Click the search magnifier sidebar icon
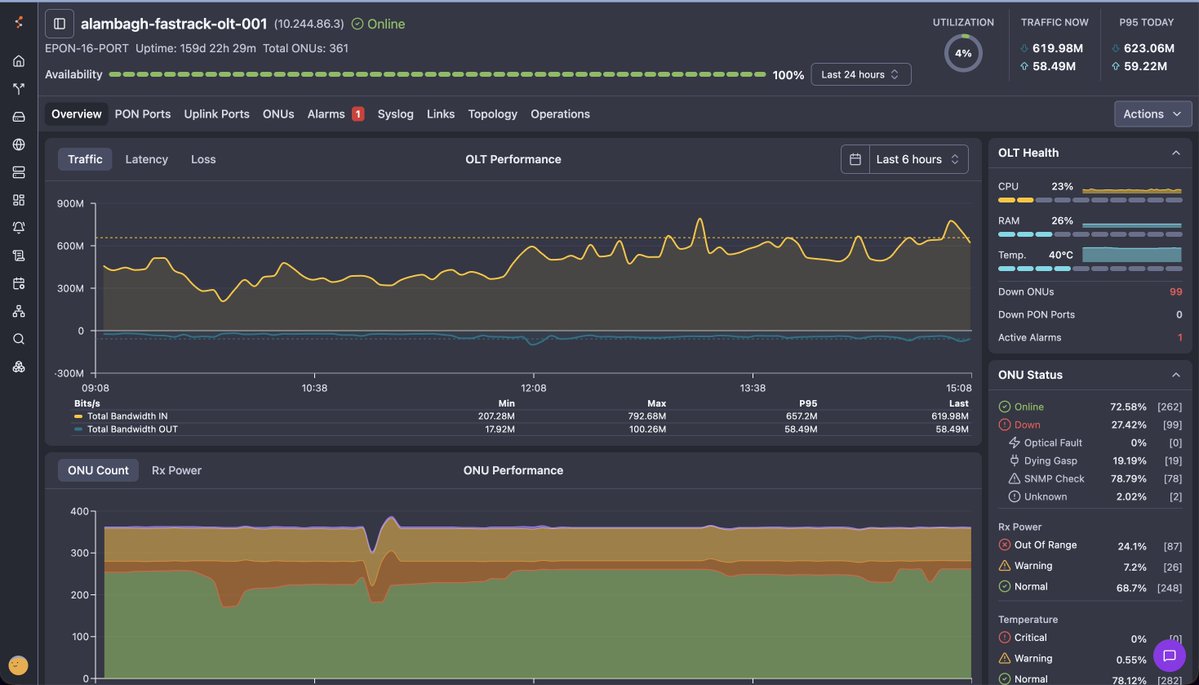The width and height of the screenshot is (1199, 685). [19, 339]
